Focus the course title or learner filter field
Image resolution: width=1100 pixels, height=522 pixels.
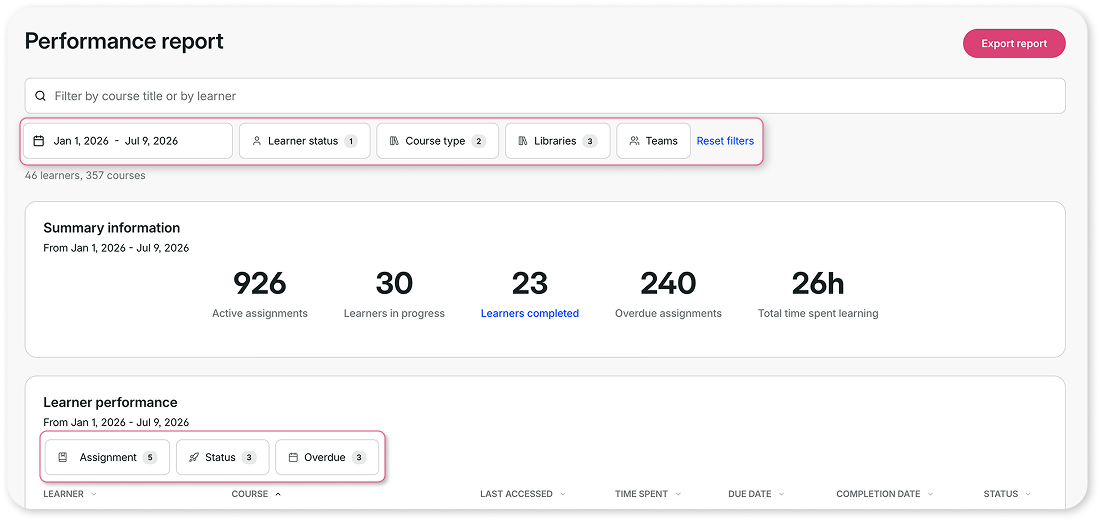coord(545,95)
